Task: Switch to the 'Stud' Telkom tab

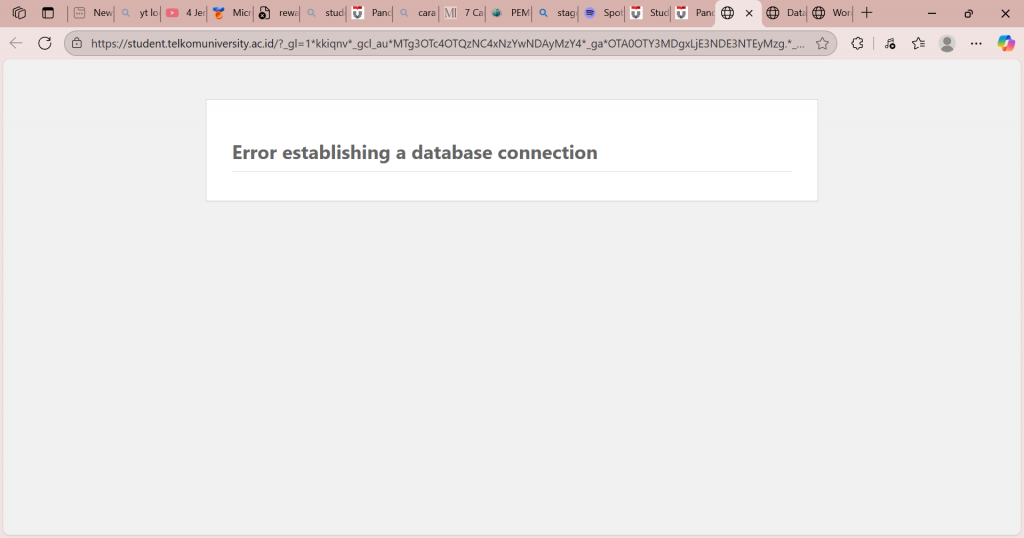Action: click(649, 13)
